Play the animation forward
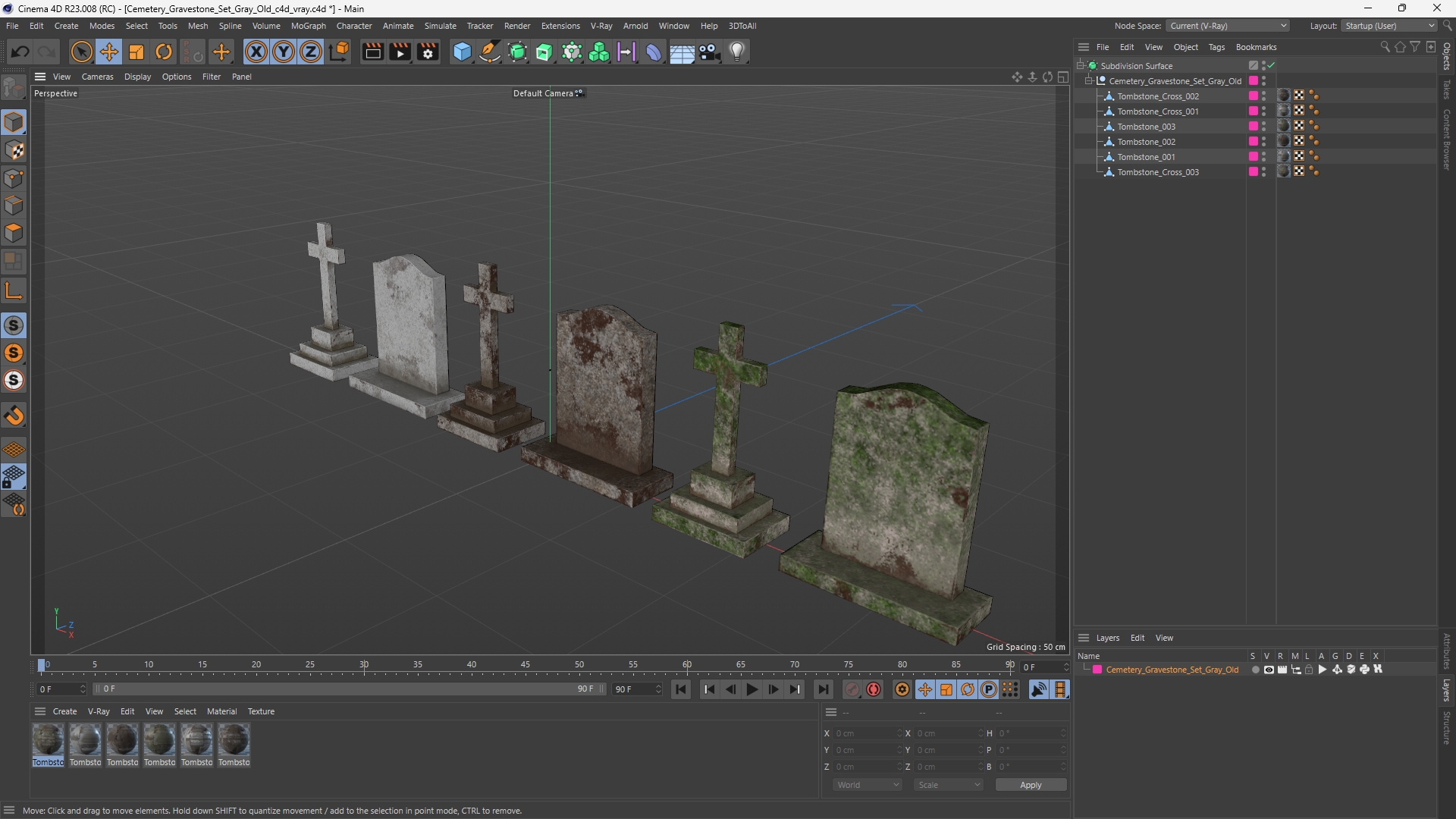Image resolution: width=1456 pixels, height=819 pixels. pos(752,689)
